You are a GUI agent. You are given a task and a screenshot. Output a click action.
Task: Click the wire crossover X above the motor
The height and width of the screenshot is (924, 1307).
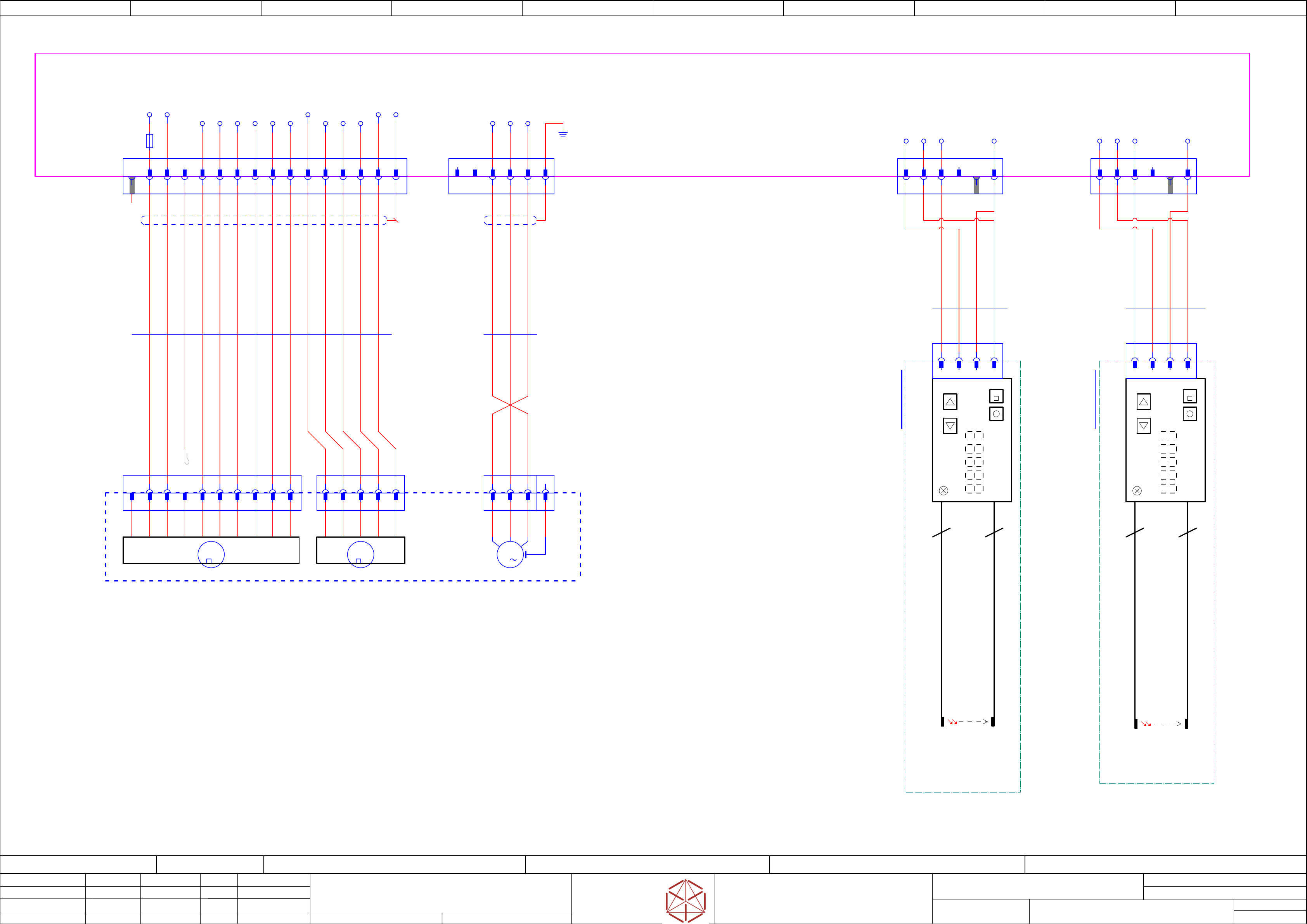tap(510, 405)
